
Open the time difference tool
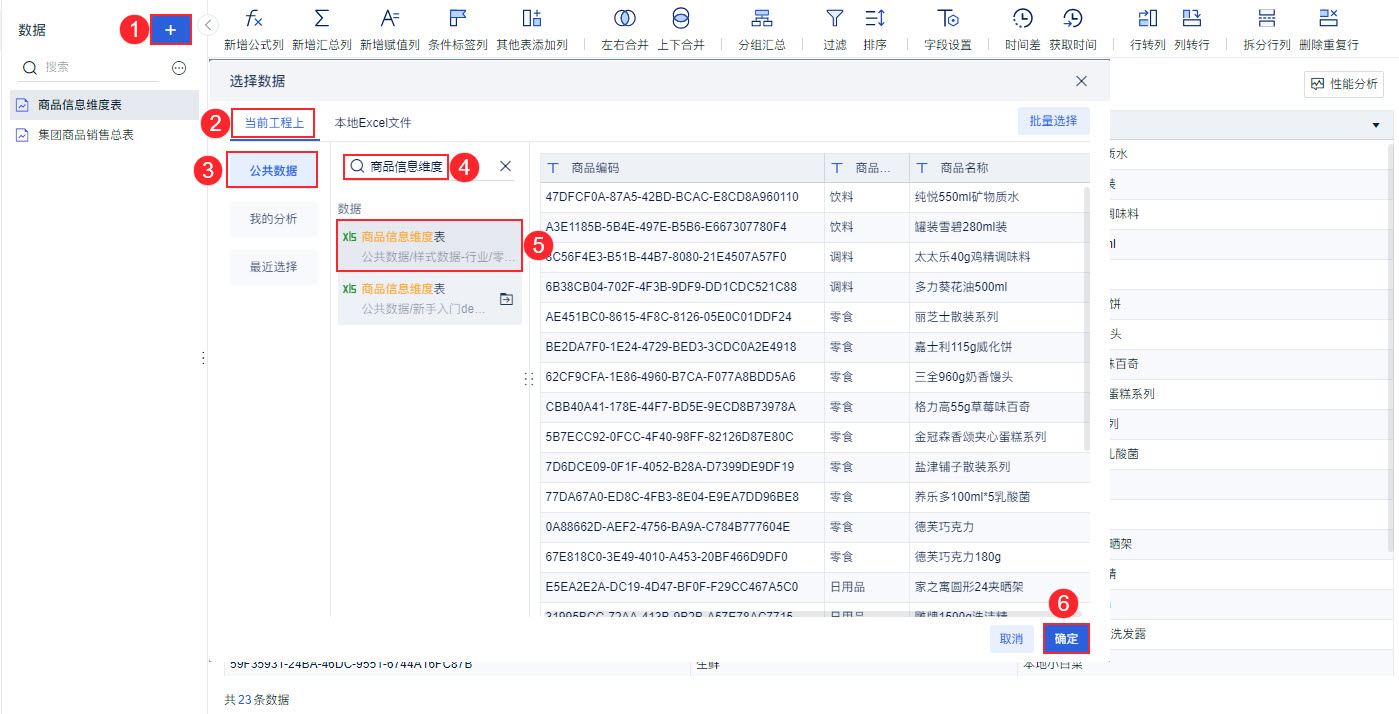click(1023, 30)
